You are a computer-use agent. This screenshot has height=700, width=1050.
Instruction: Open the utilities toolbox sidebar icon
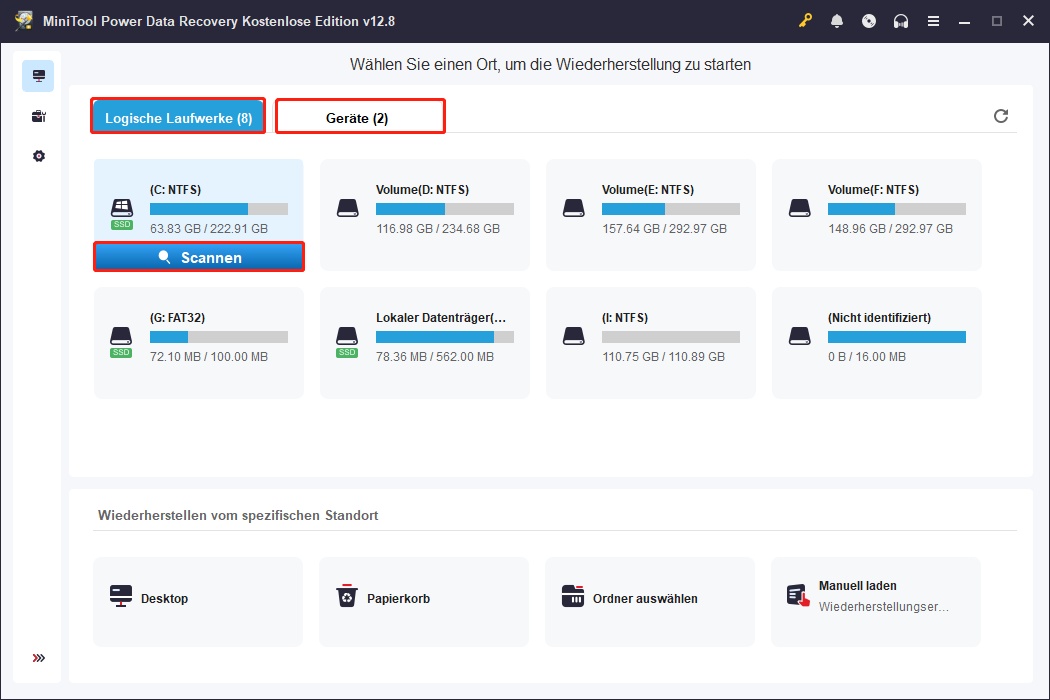39,117
